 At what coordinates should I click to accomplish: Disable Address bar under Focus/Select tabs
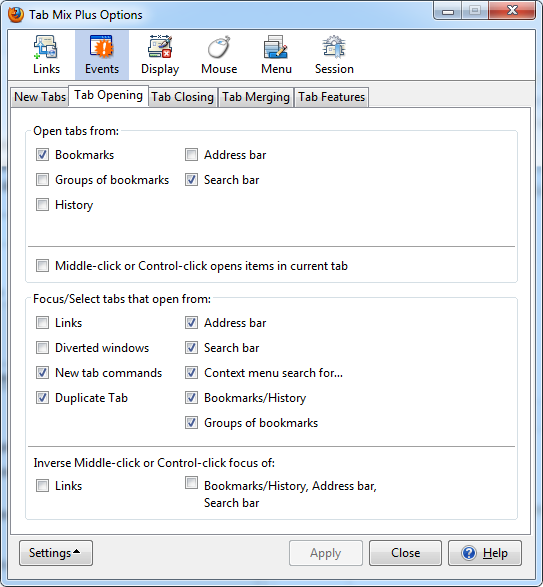click(x=191, y=323)
